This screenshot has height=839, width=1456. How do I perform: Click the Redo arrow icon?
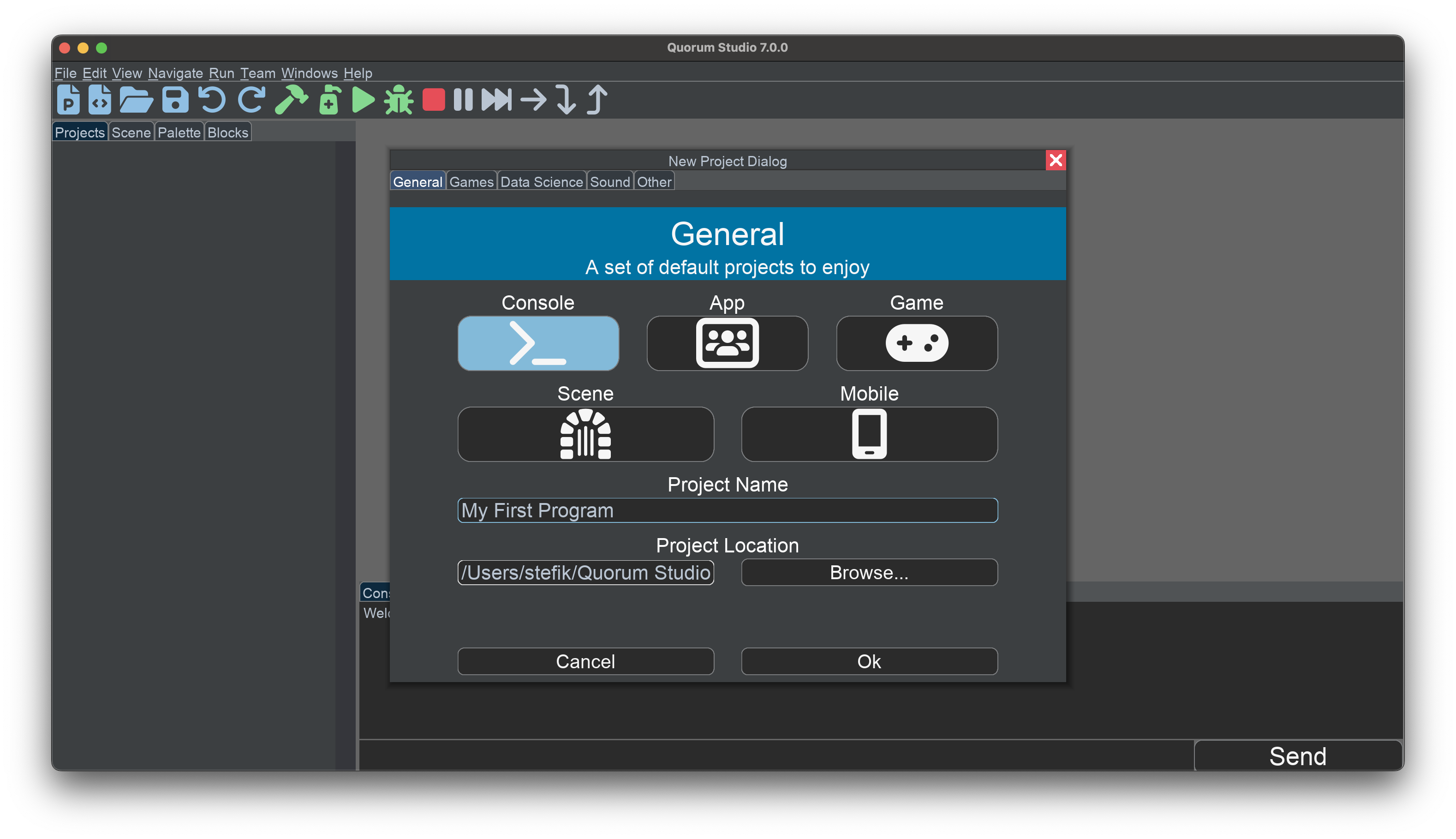(252, 100)
